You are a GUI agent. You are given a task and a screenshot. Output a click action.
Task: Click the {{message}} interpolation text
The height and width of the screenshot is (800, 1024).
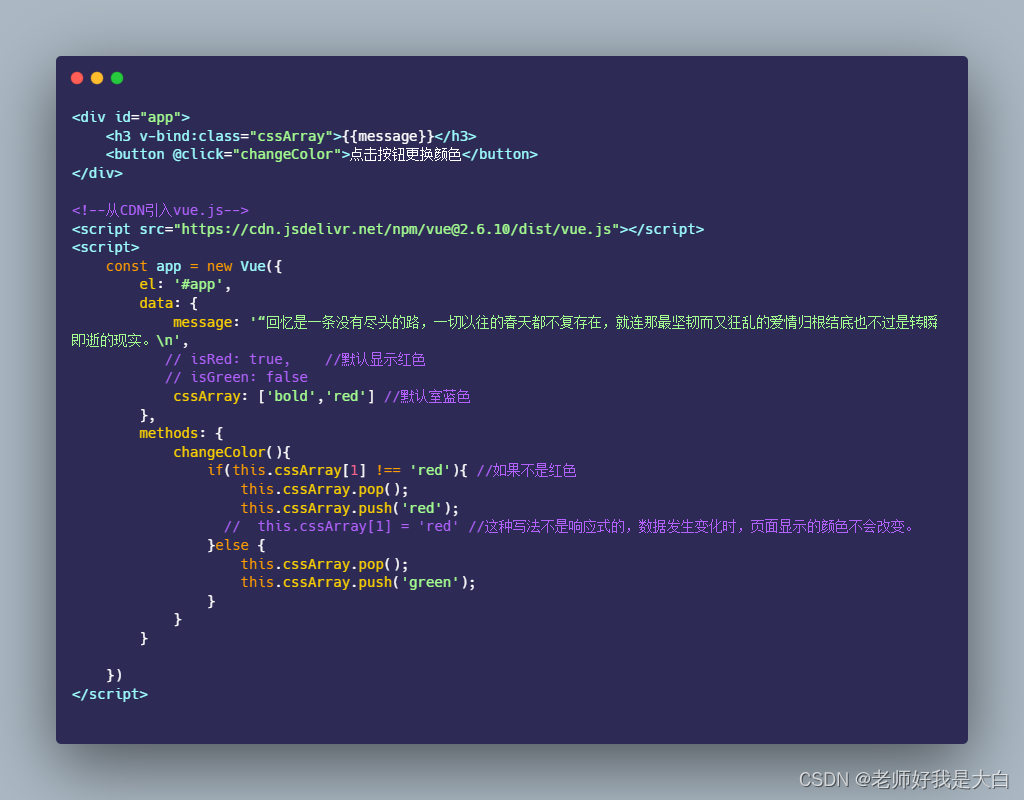pos(388,136)
